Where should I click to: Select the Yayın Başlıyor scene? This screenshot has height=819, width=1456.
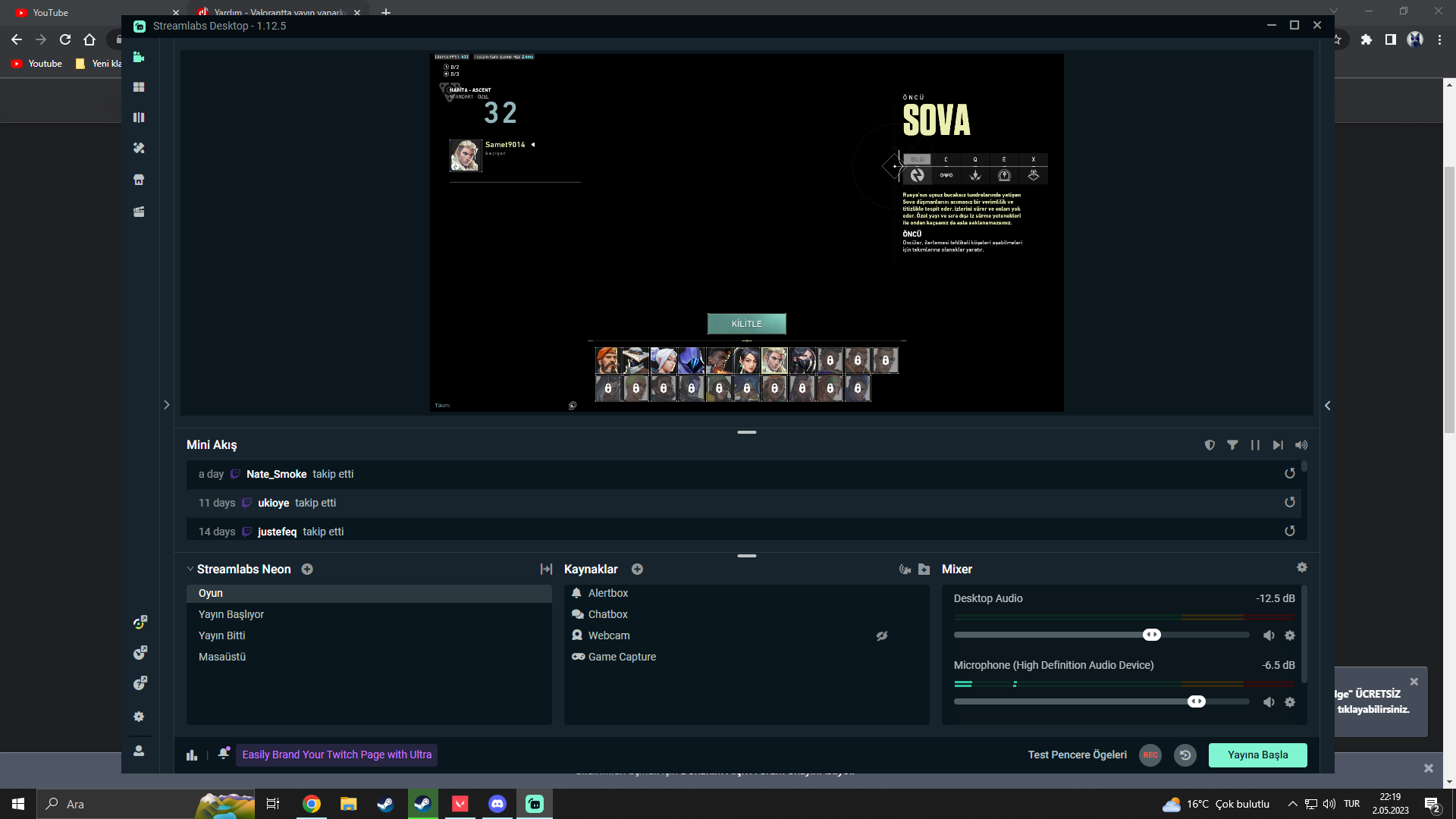click(x=231, y=614)
